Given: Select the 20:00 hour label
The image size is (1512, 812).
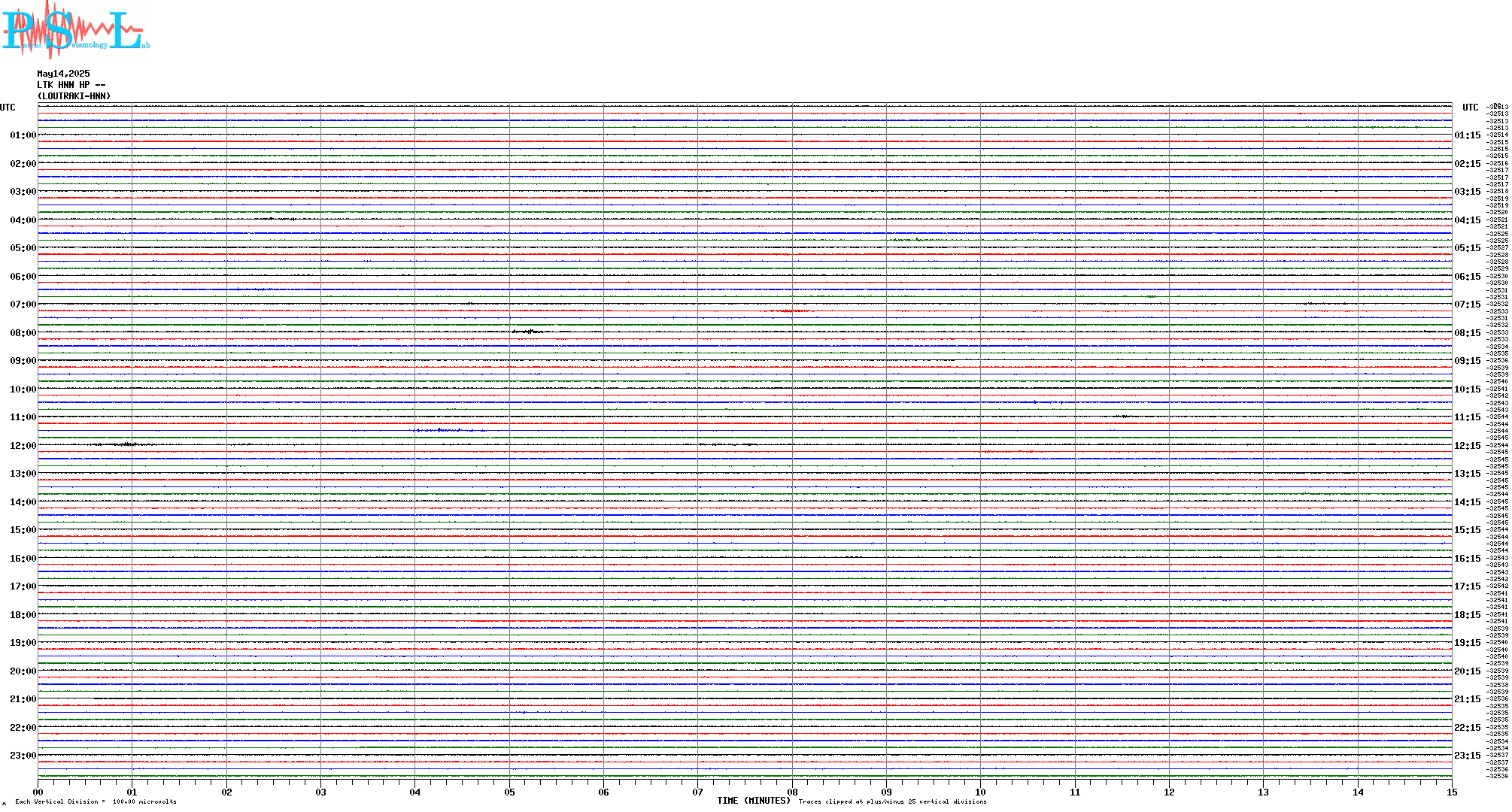Looking at the screenshot, I should (x=23, y=671).
